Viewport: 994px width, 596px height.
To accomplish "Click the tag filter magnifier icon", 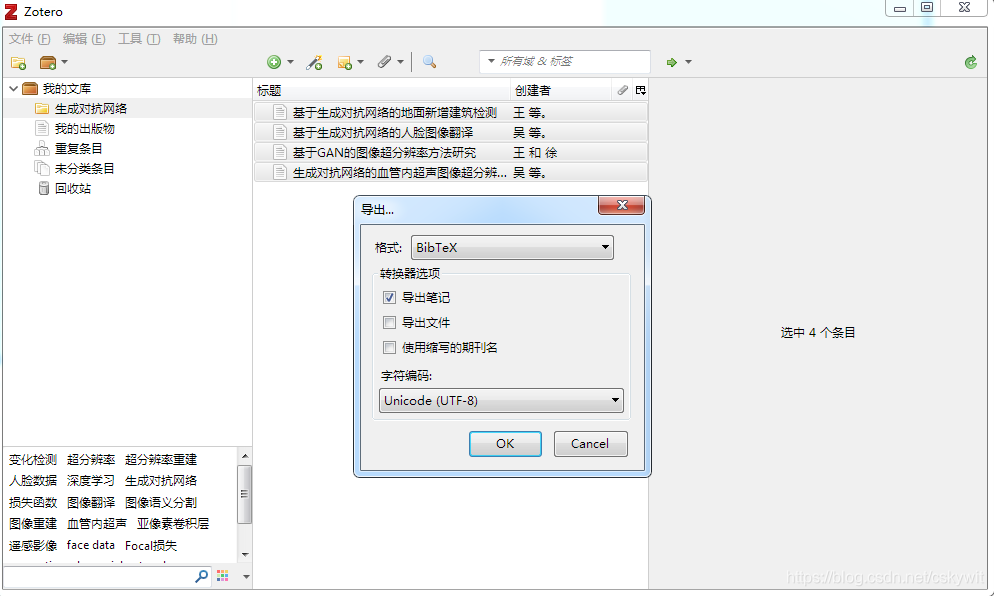I will tap(202, 576).
